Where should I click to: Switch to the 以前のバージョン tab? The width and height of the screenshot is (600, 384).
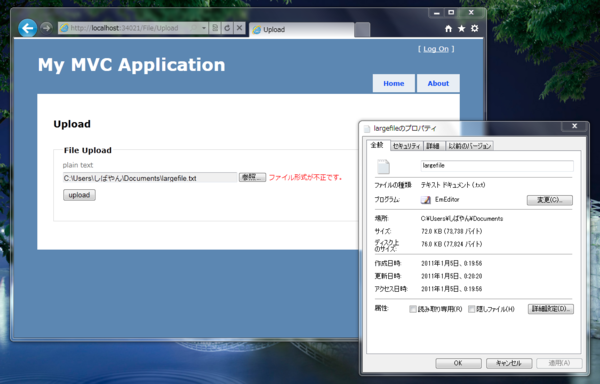pos(470,146)
